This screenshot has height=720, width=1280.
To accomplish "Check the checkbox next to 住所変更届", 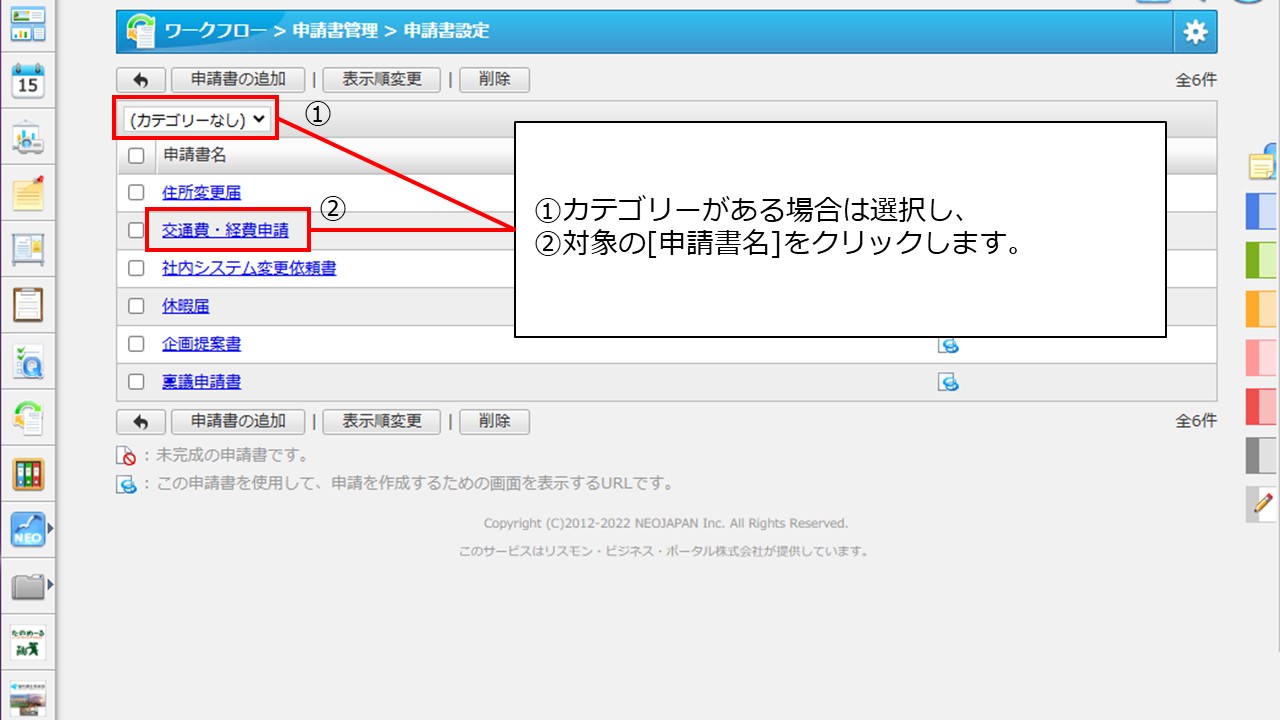I will [136, 192].
